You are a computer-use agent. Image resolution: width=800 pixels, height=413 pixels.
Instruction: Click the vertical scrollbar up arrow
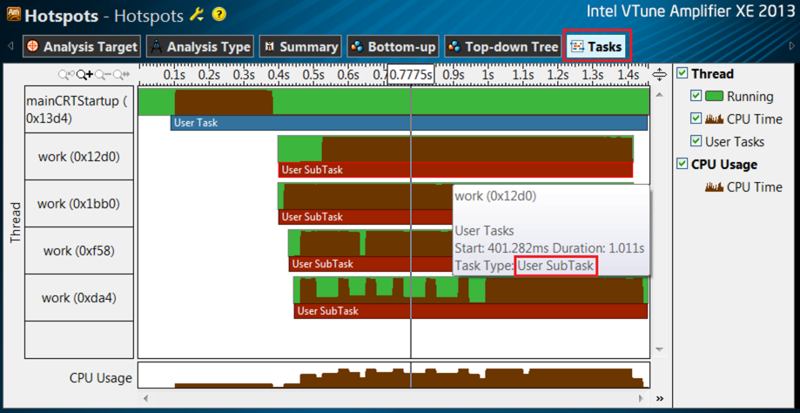pyautogui.click(x=659, y=95)
